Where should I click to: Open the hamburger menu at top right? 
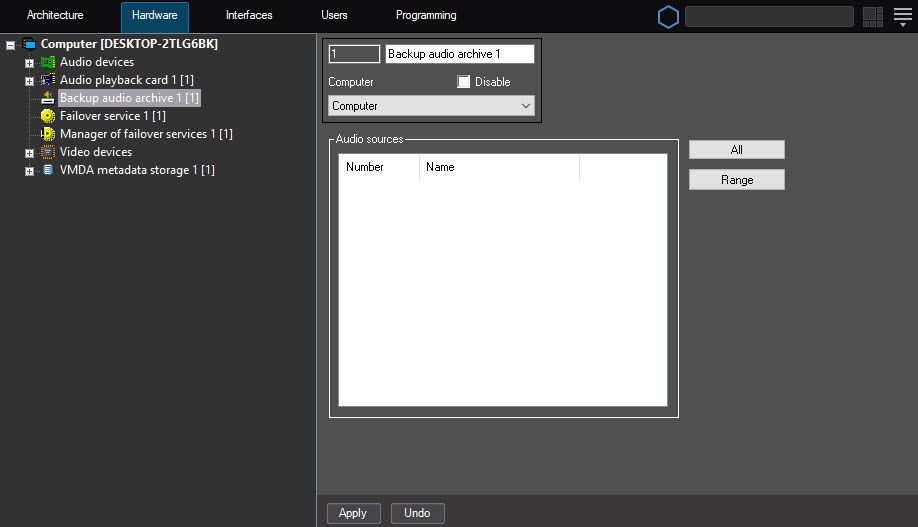tap(902, 16)
